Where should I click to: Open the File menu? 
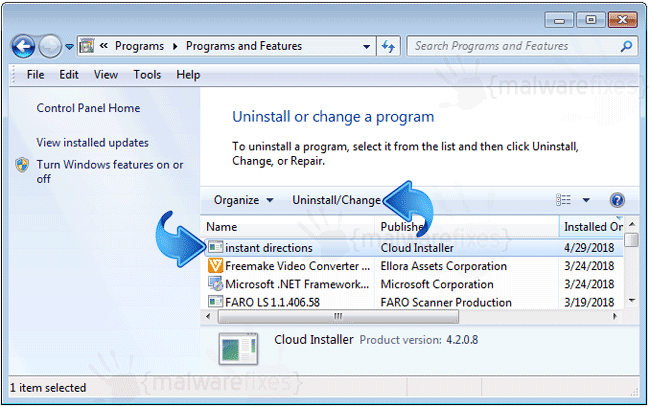[35, 75]
